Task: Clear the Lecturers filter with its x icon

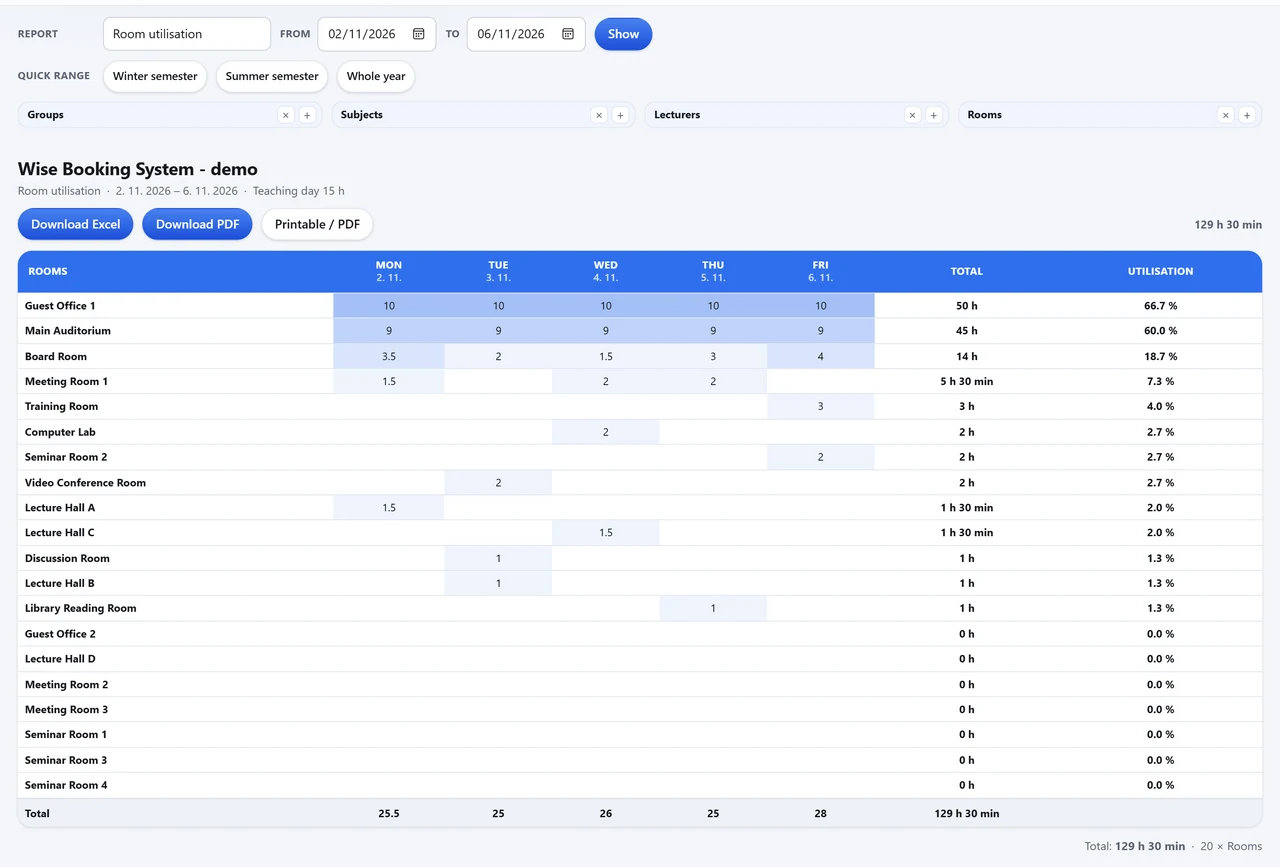Action: coord(912,115)
